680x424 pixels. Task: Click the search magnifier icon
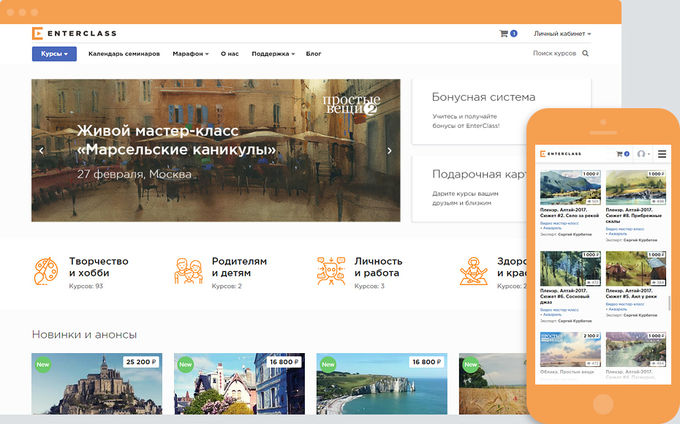coord(586,53)
